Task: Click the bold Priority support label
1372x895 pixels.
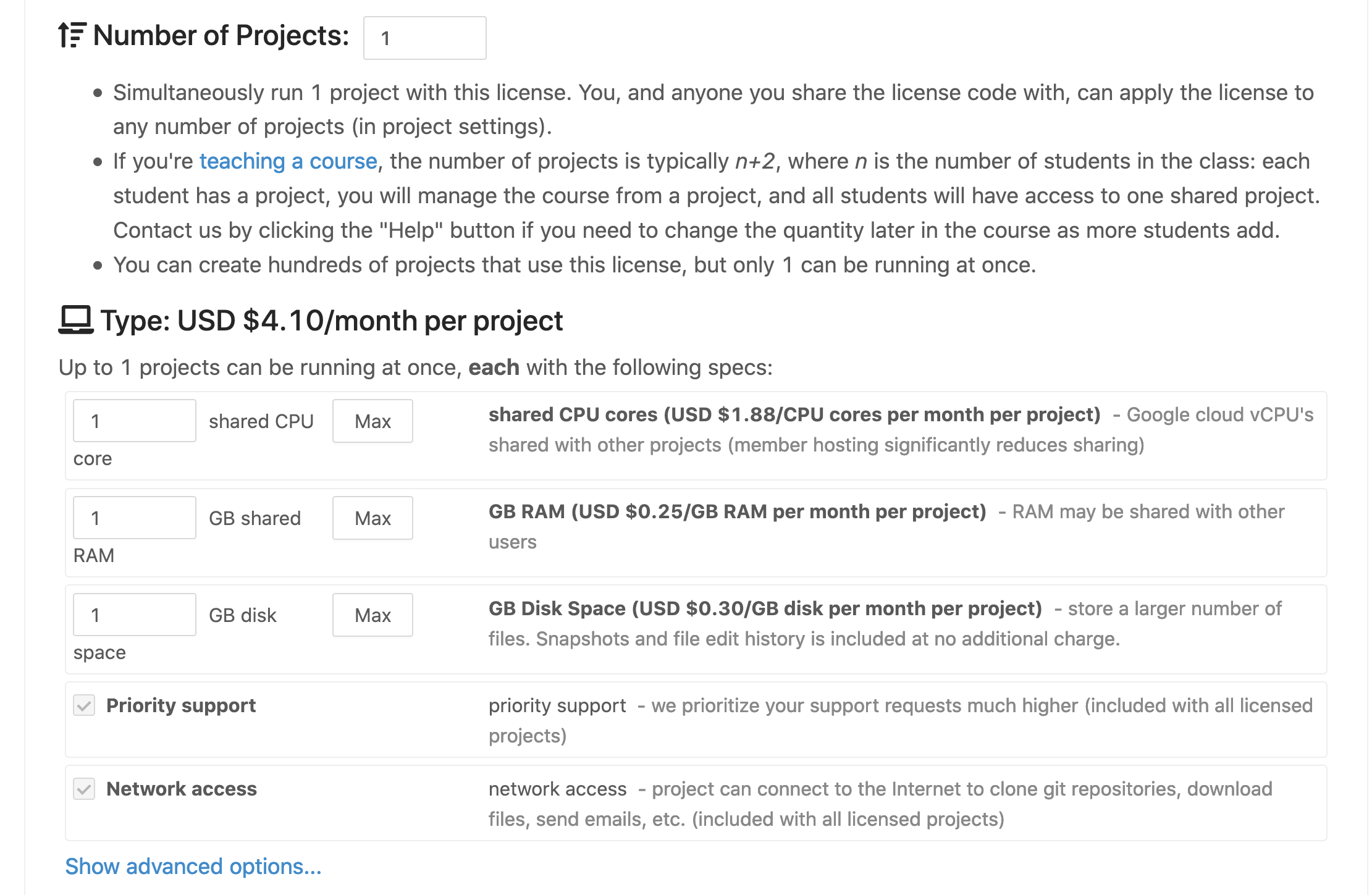Action: point(180,705)
